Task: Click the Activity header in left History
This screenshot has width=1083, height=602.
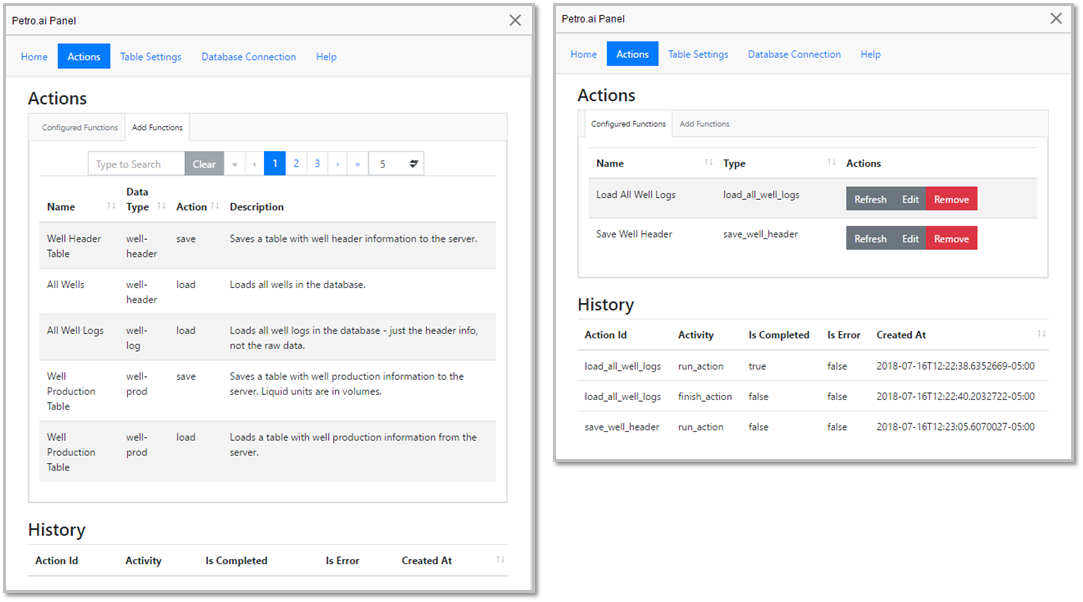Action: [143, 561]
